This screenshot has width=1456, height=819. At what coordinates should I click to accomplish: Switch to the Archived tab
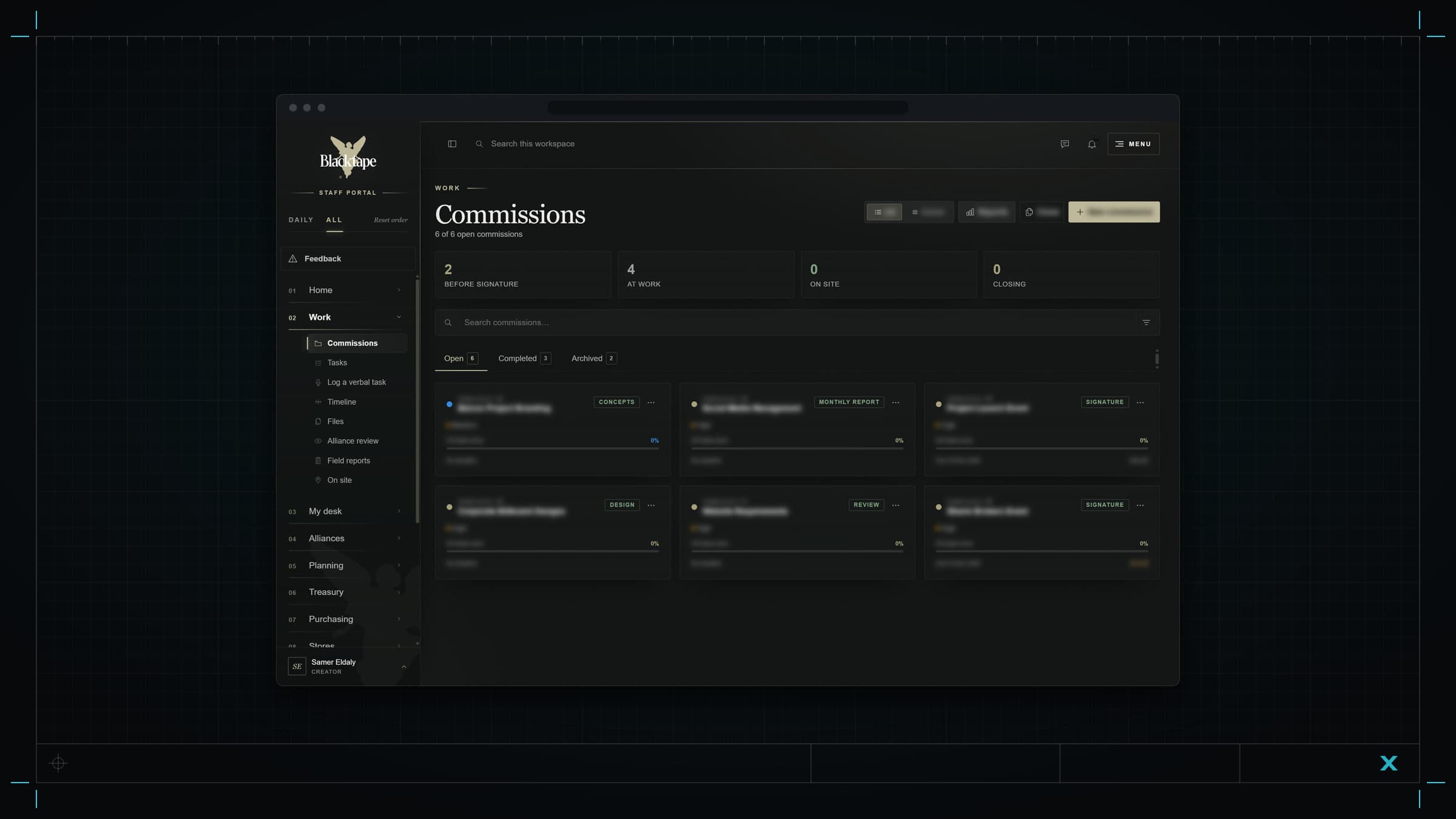tap(594, 359)
